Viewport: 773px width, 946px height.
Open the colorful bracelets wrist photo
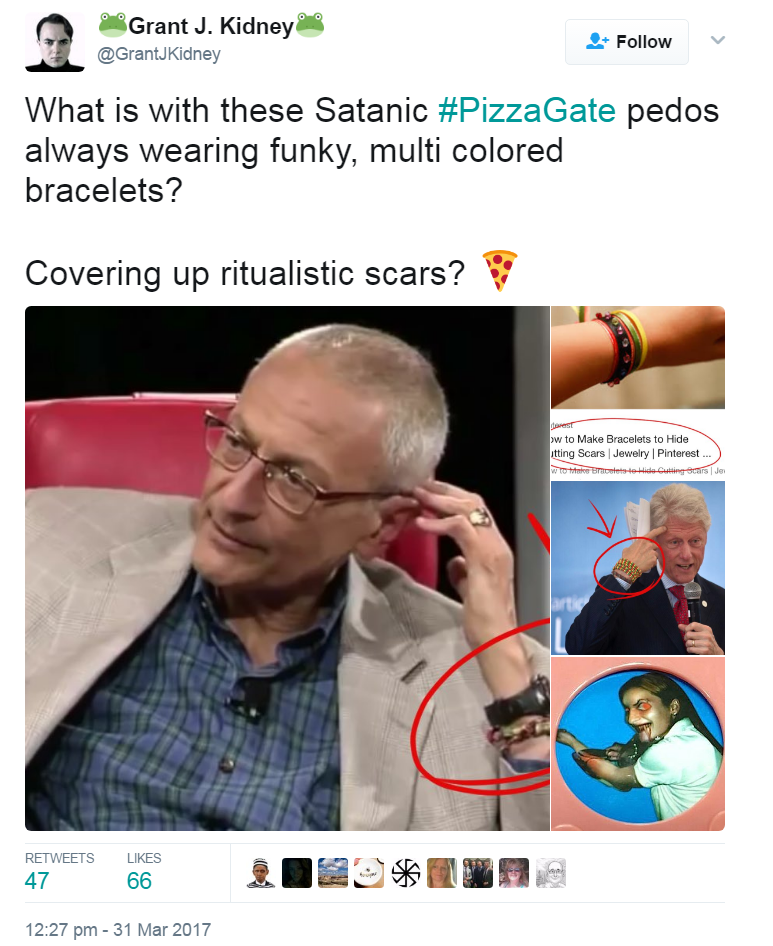[x=638, y=358]
